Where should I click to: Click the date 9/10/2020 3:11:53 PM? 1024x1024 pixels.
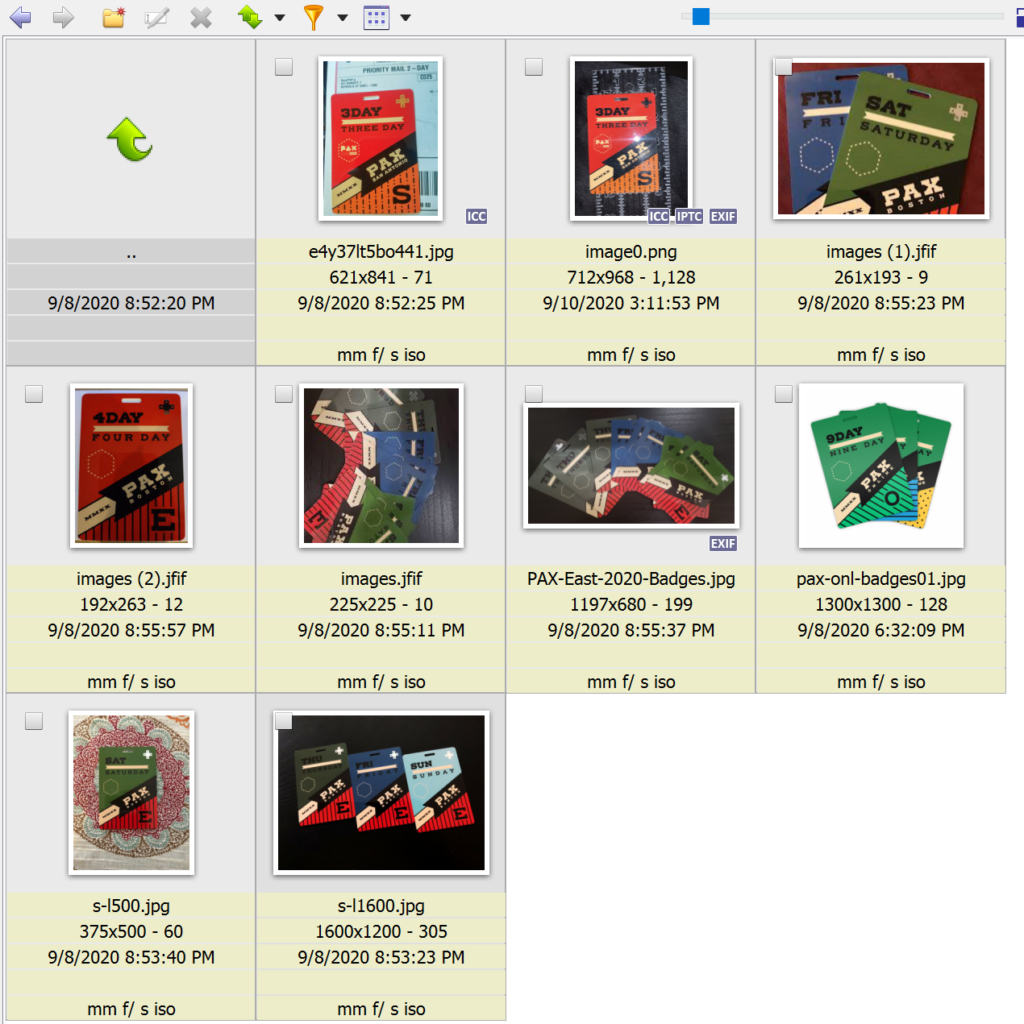[631, 303]
